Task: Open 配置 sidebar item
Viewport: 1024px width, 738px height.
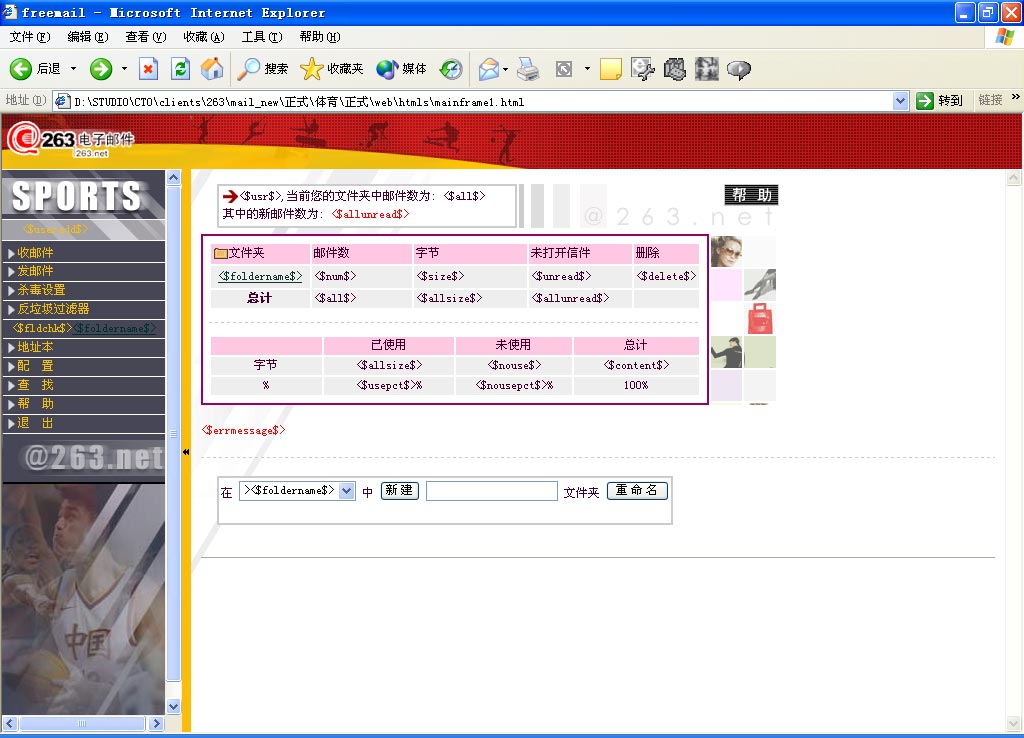Action: click(35, 366)
